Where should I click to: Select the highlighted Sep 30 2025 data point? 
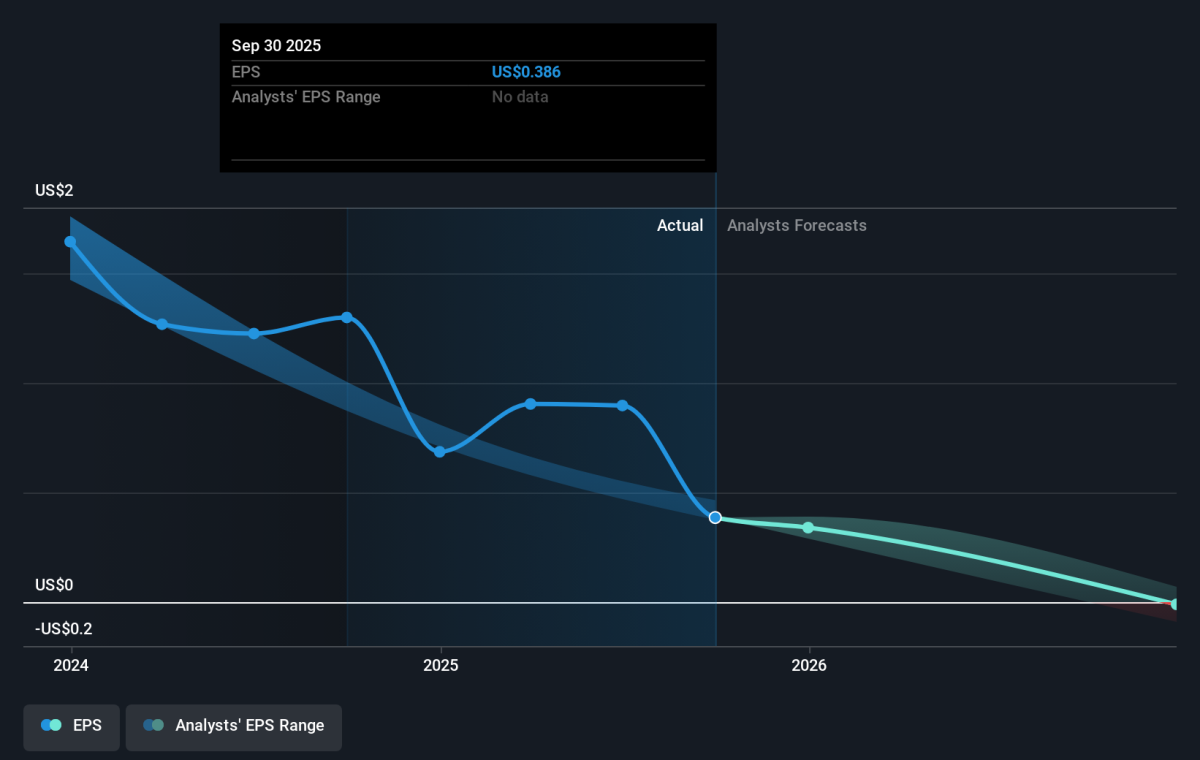[715, 517]
